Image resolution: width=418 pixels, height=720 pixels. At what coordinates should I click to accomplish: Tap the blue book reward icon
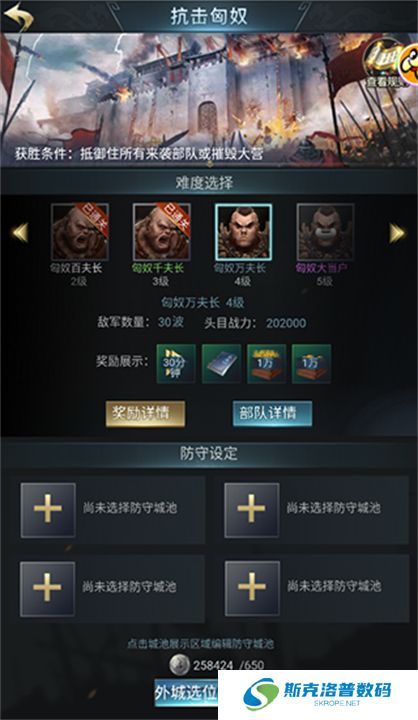221,364
